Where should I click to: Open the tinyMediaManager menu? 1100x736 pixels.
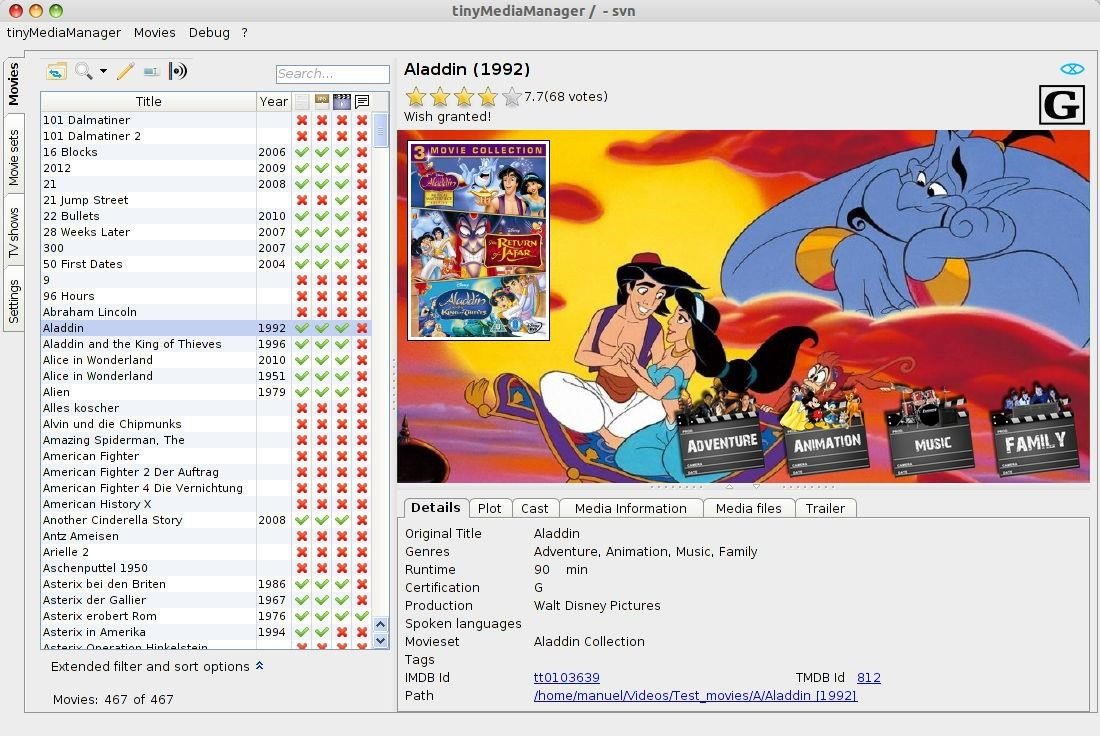pyautogui.click(x=64, y=32)
